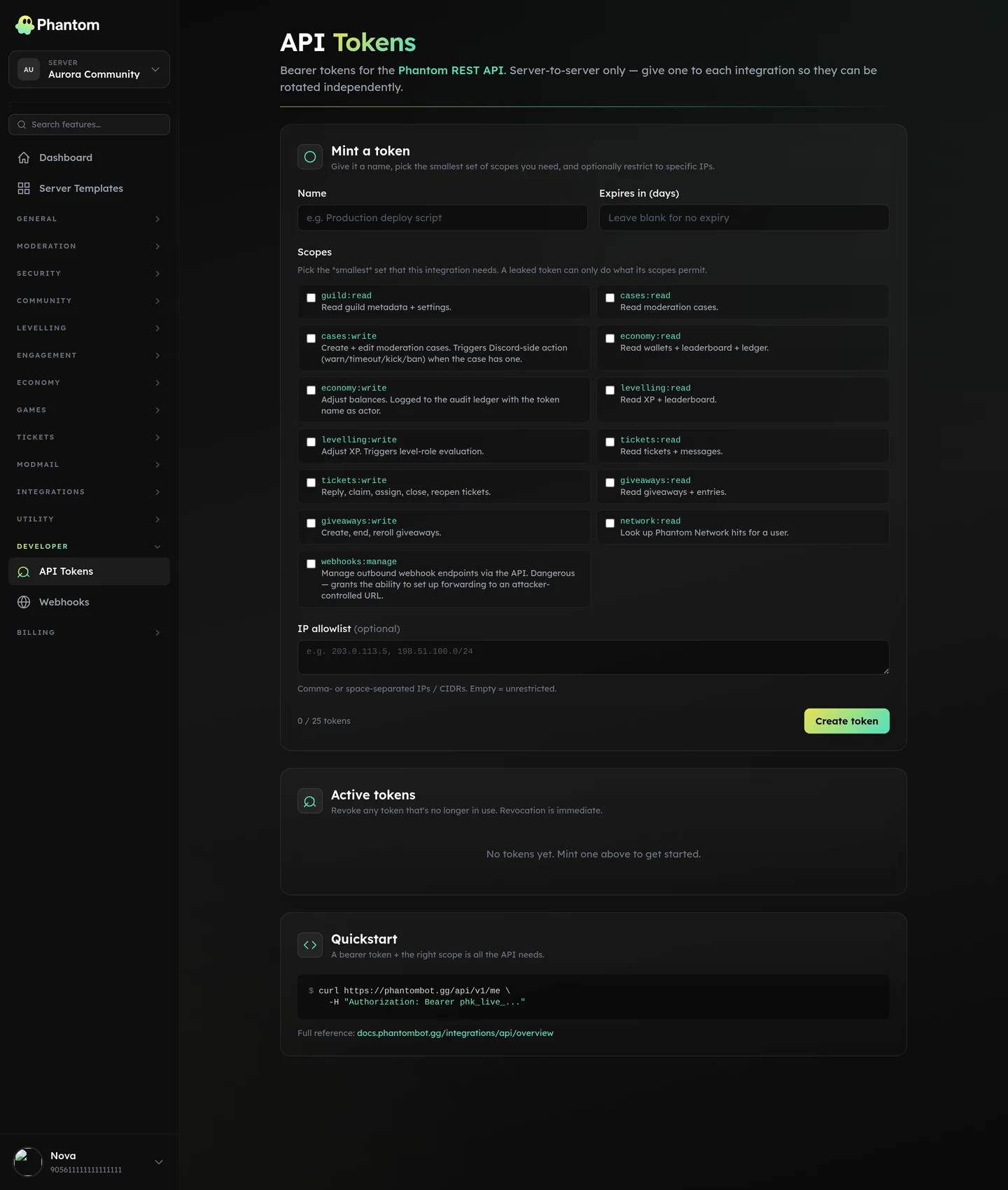Click the API Tokens sidebar icon
This screenshot has height=1190, width=1008.
pos(24,571)
